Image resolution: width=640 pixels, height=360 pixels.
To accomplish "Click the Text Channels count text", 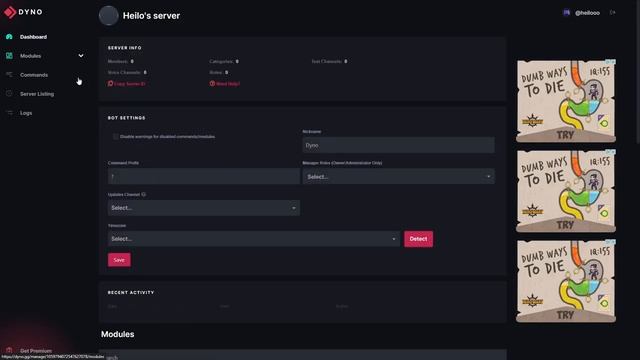I will coord(329,61).
